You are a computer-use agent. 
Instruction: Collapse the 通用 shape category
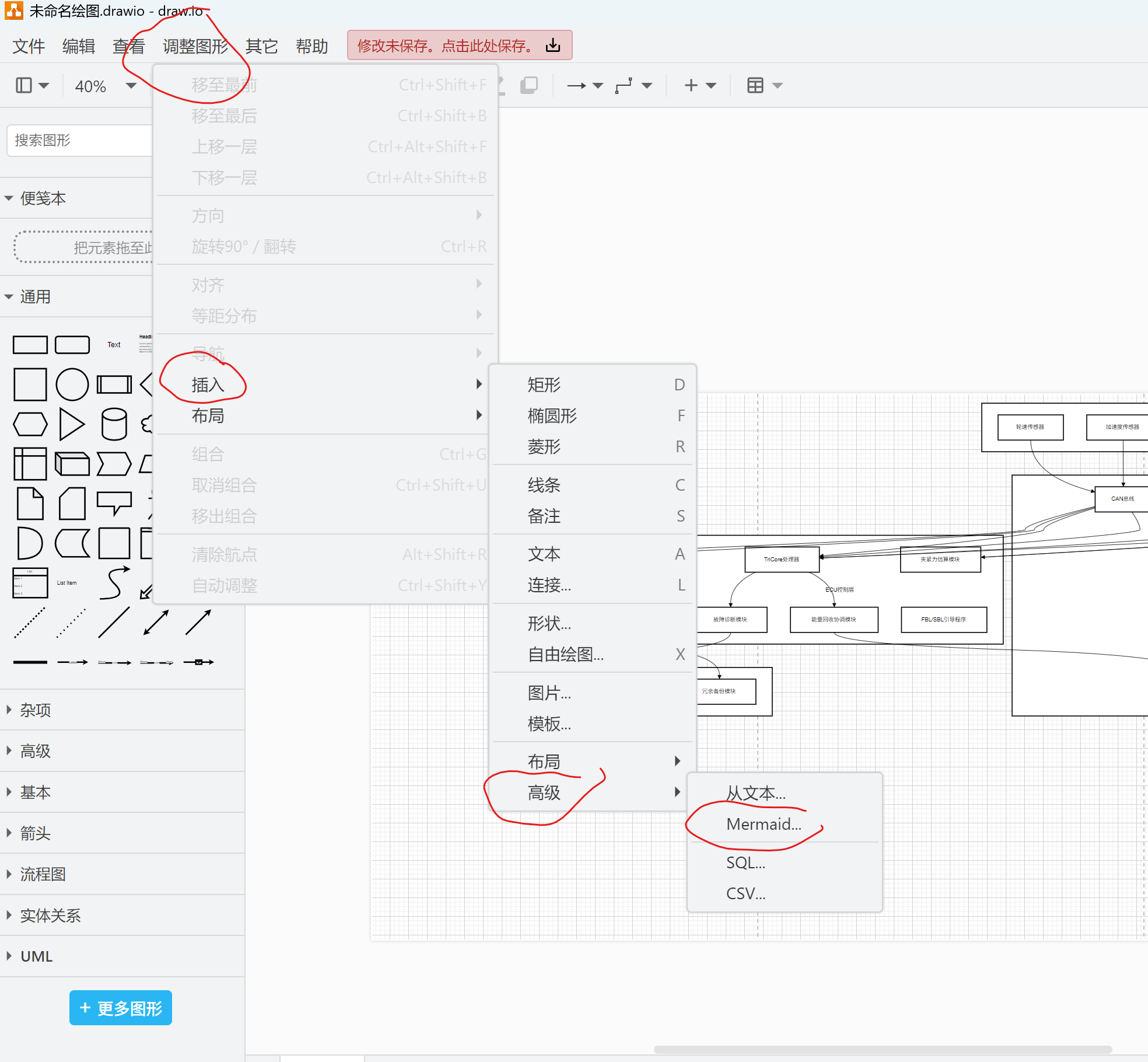(x=35, y=296)
